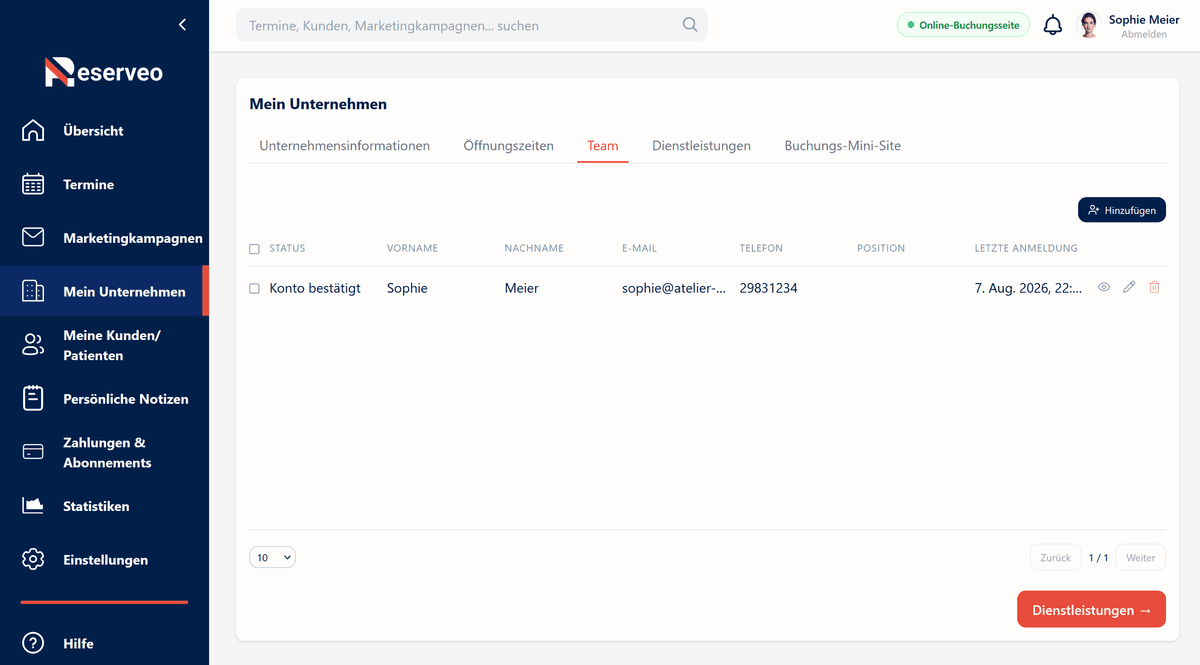The height and width of the screenshot is (665, 1200).
Task: Open Termine via the calendar icon
Action: coord(33,184)
